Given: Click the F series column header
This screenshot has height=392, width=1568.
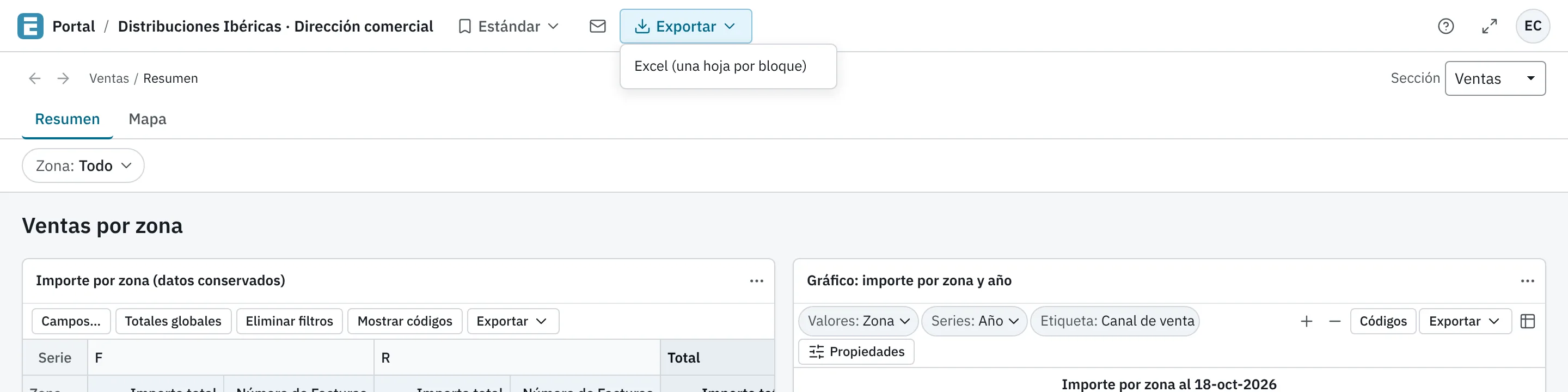Looking at the screenshot, I should pyautogui.click(x=231, y=358).
